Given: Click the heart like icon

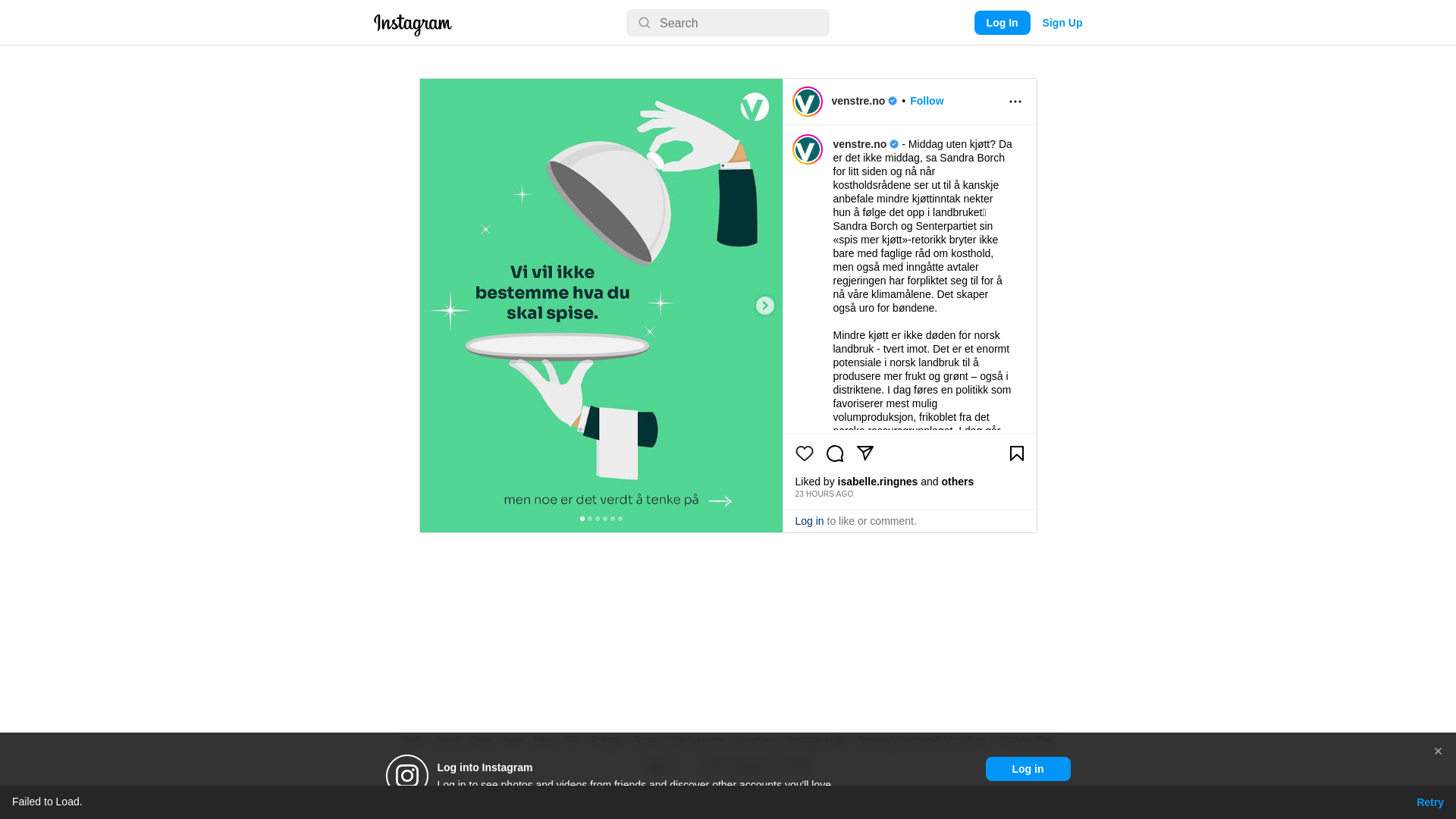Looking at the screenshot, I should pos(804,453).
